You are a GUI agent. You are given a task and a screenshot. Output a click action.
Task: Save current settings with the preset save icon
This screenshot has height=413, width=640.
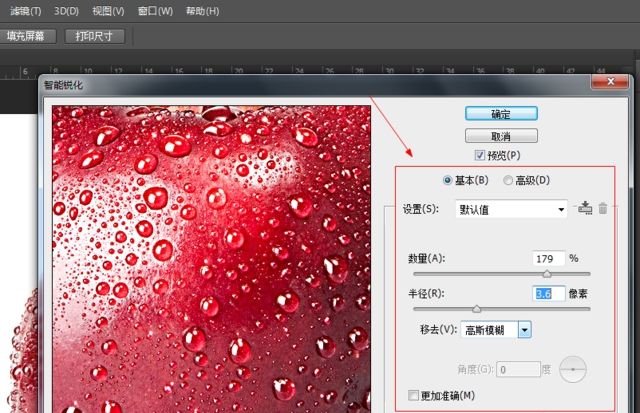click(x=586, y=208)
